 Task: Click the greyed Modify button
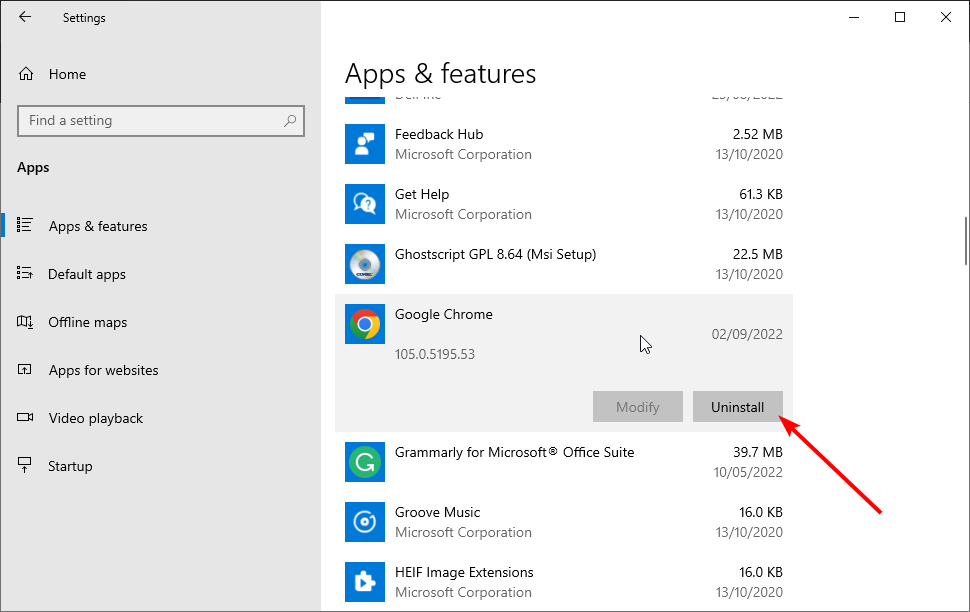click(638, 407)
